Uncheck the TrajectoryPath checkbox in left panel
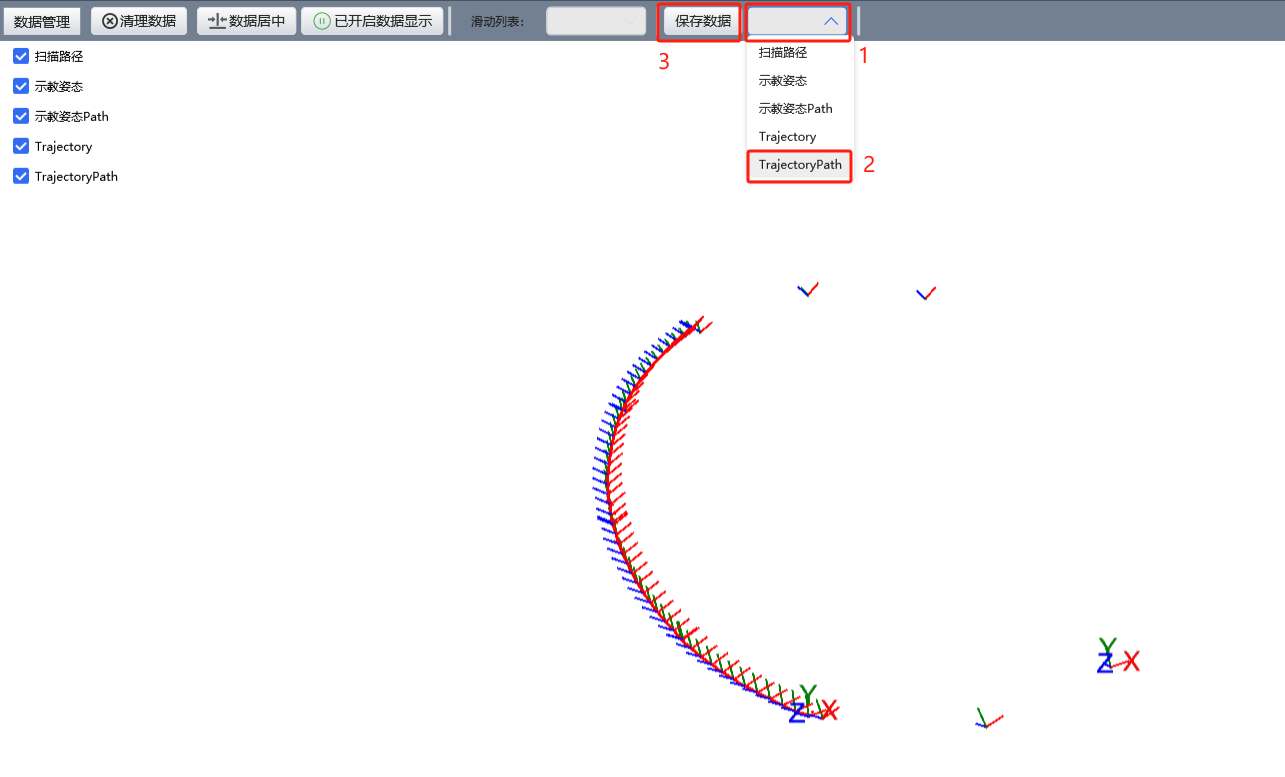 click(x=21, y=176)
